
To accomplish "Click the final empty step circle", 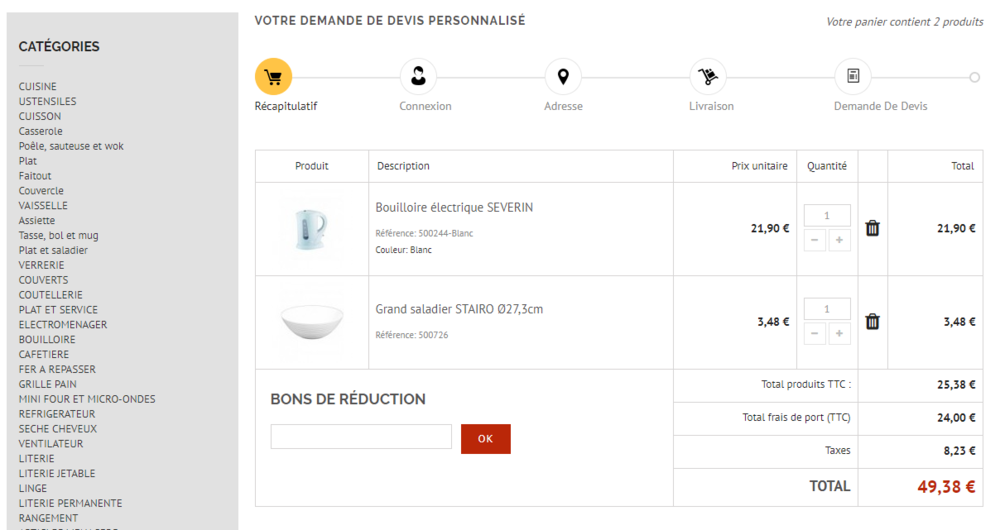I will pyautogui.click(x=975, y=77).
